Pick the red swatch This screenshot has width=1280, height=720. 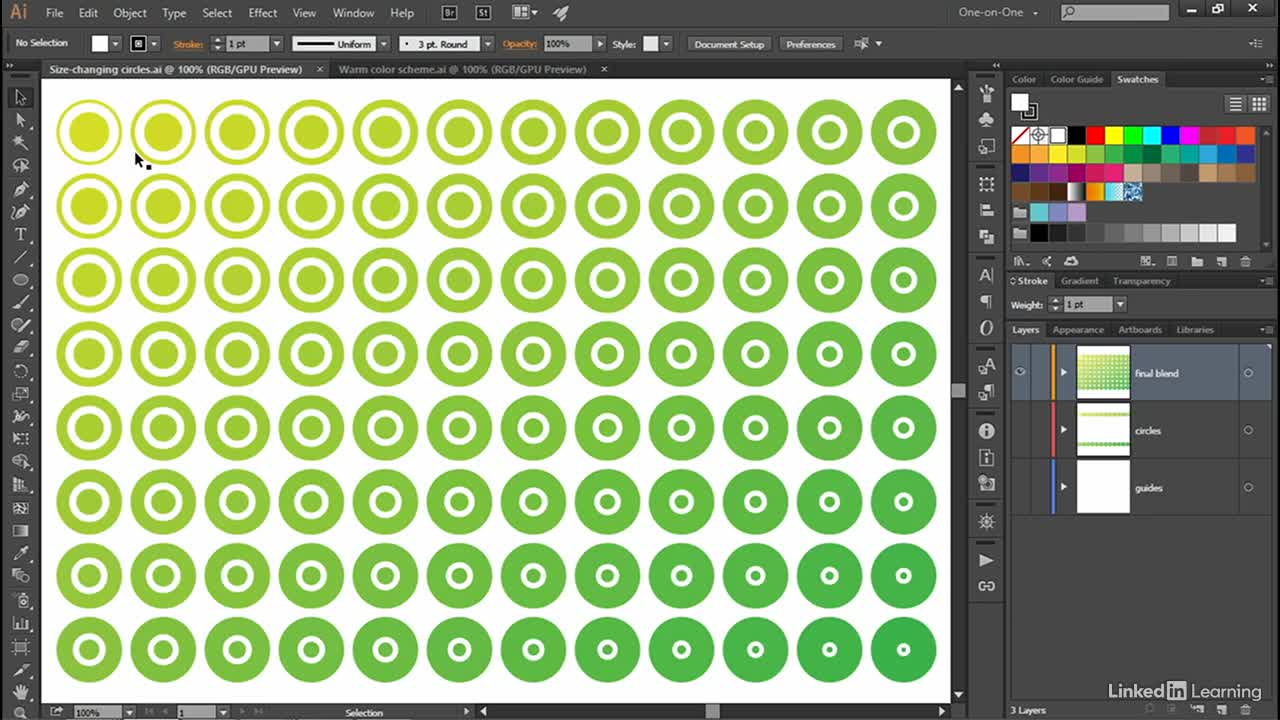click(x=1095, y=135)
